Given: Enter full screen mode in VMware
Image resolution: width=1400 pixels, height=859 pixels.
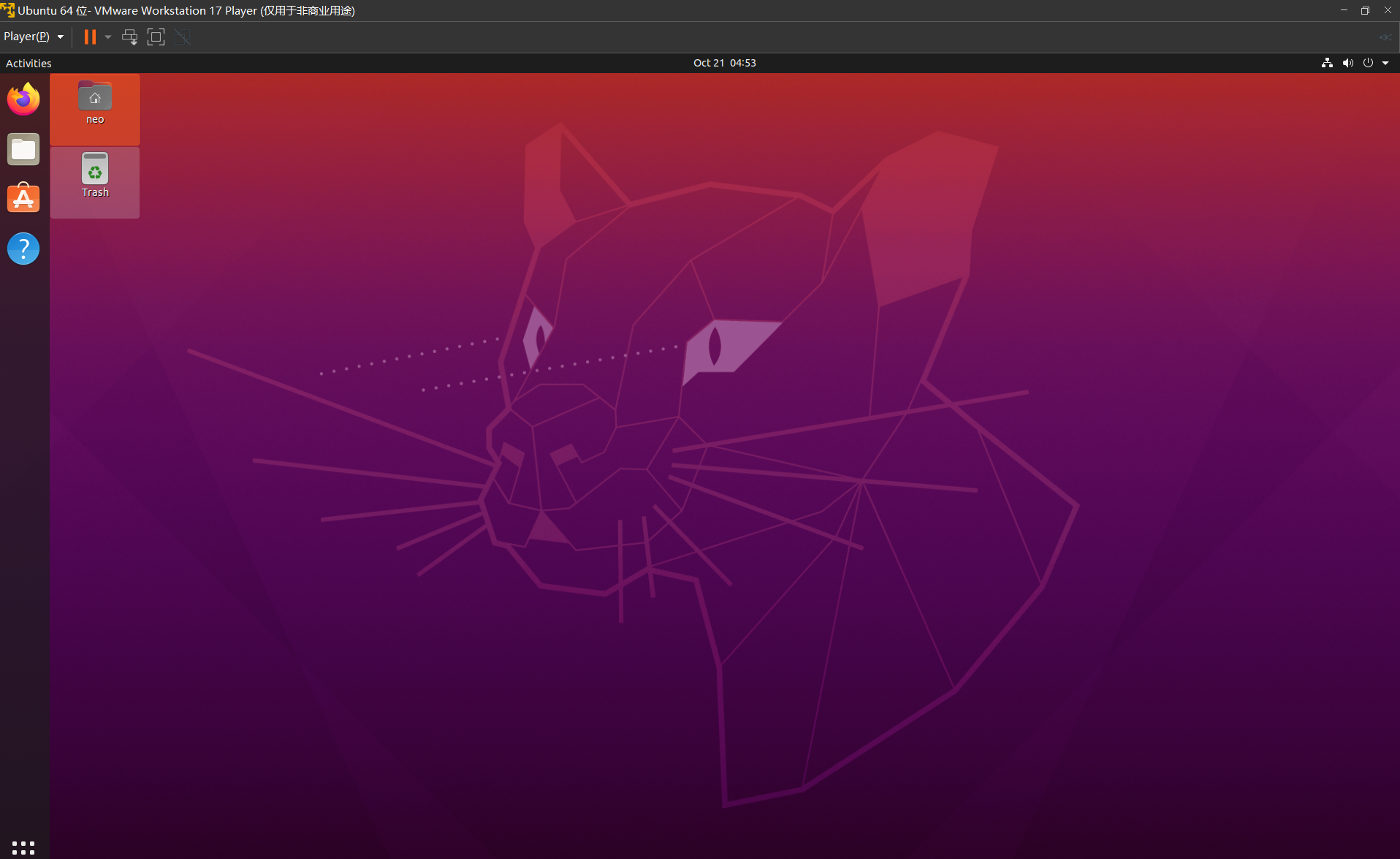Looking at the screenshot, I should pyautogui.click(x=156, y=37).
